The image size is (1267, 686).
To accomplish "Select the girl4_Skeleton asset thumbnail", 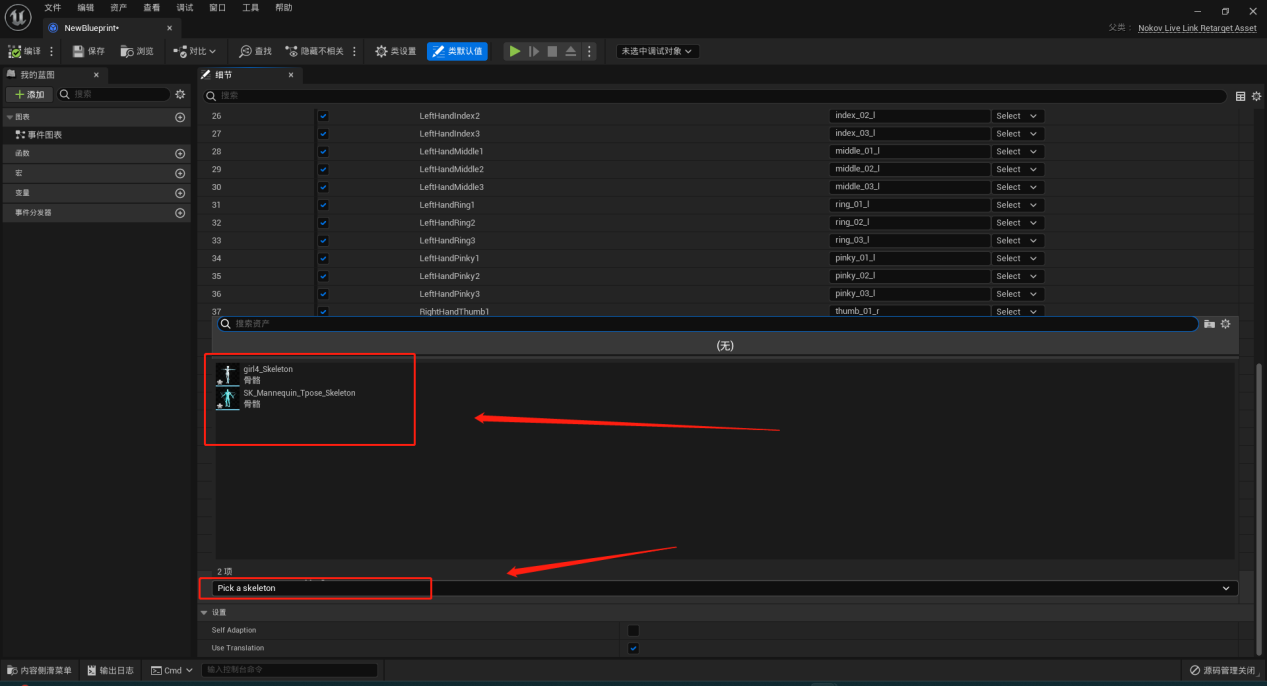I will [228, 375].
